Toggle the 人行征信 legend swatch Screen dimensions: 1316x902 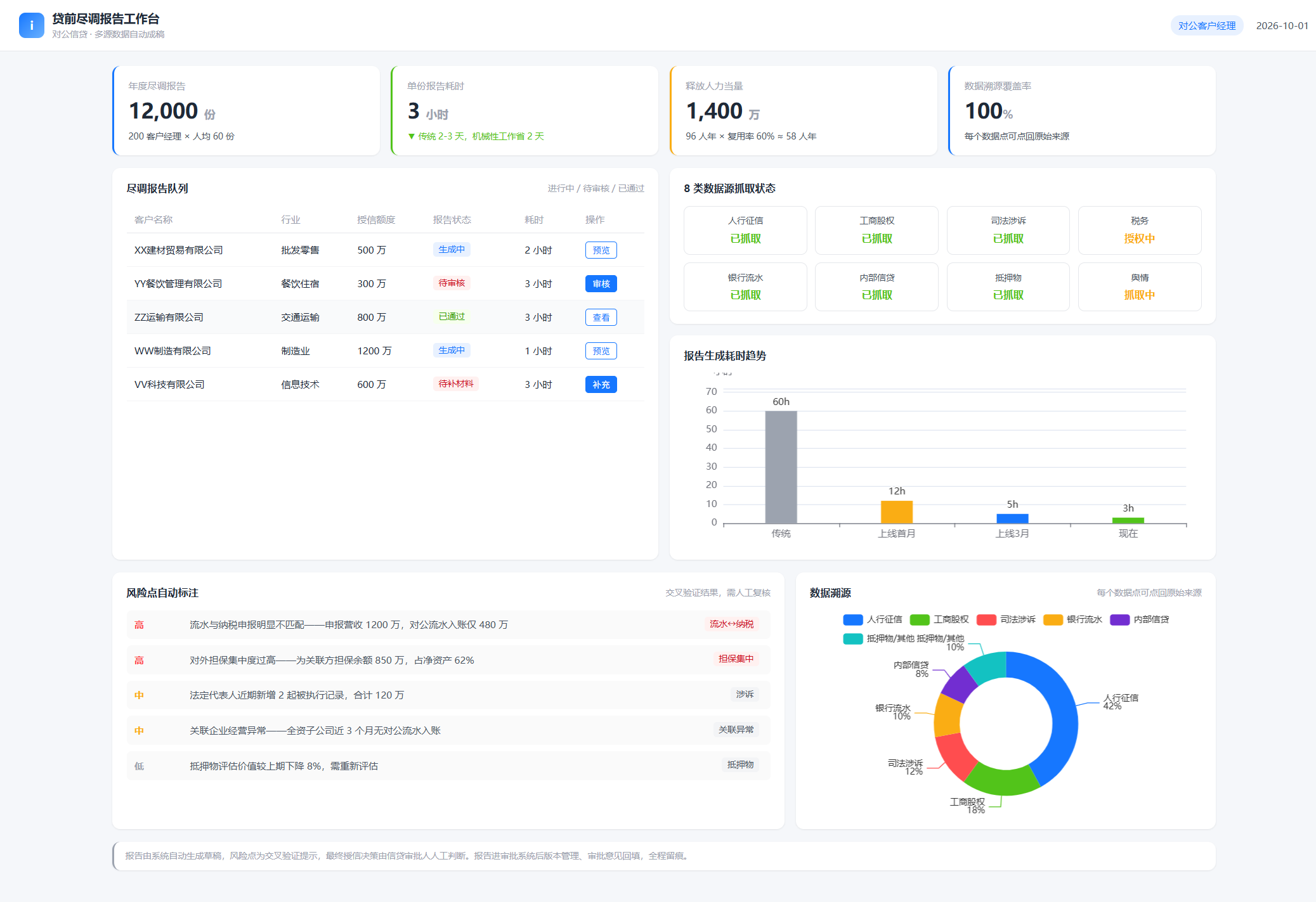(x=853, y=620)
